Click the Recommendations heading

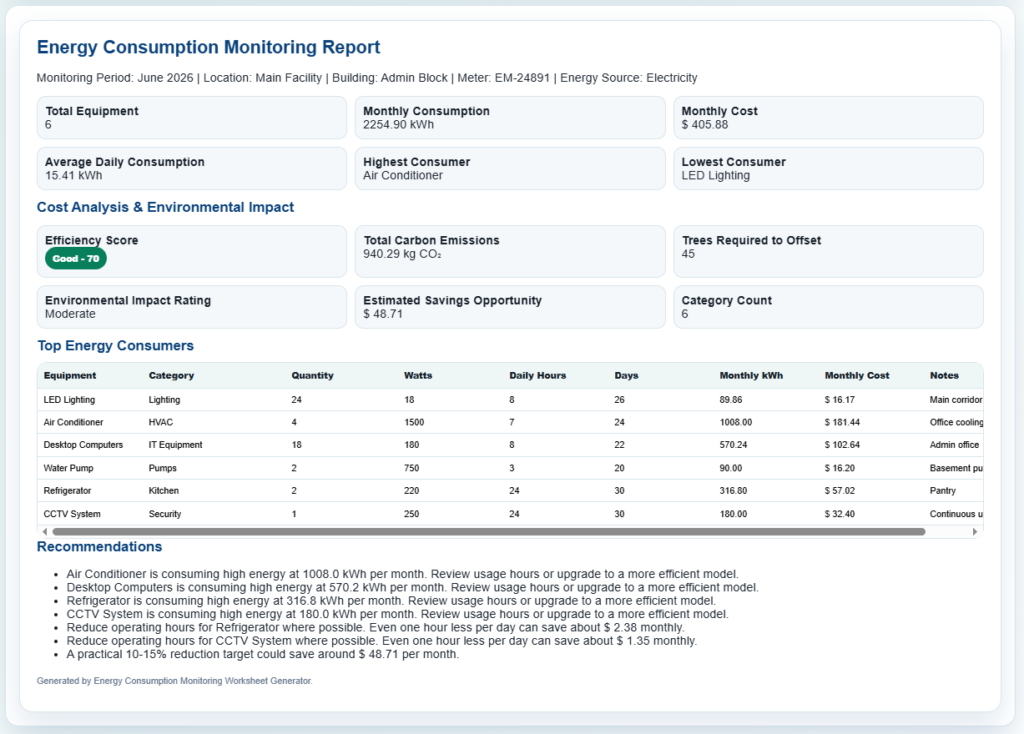(x=99, y=547)
